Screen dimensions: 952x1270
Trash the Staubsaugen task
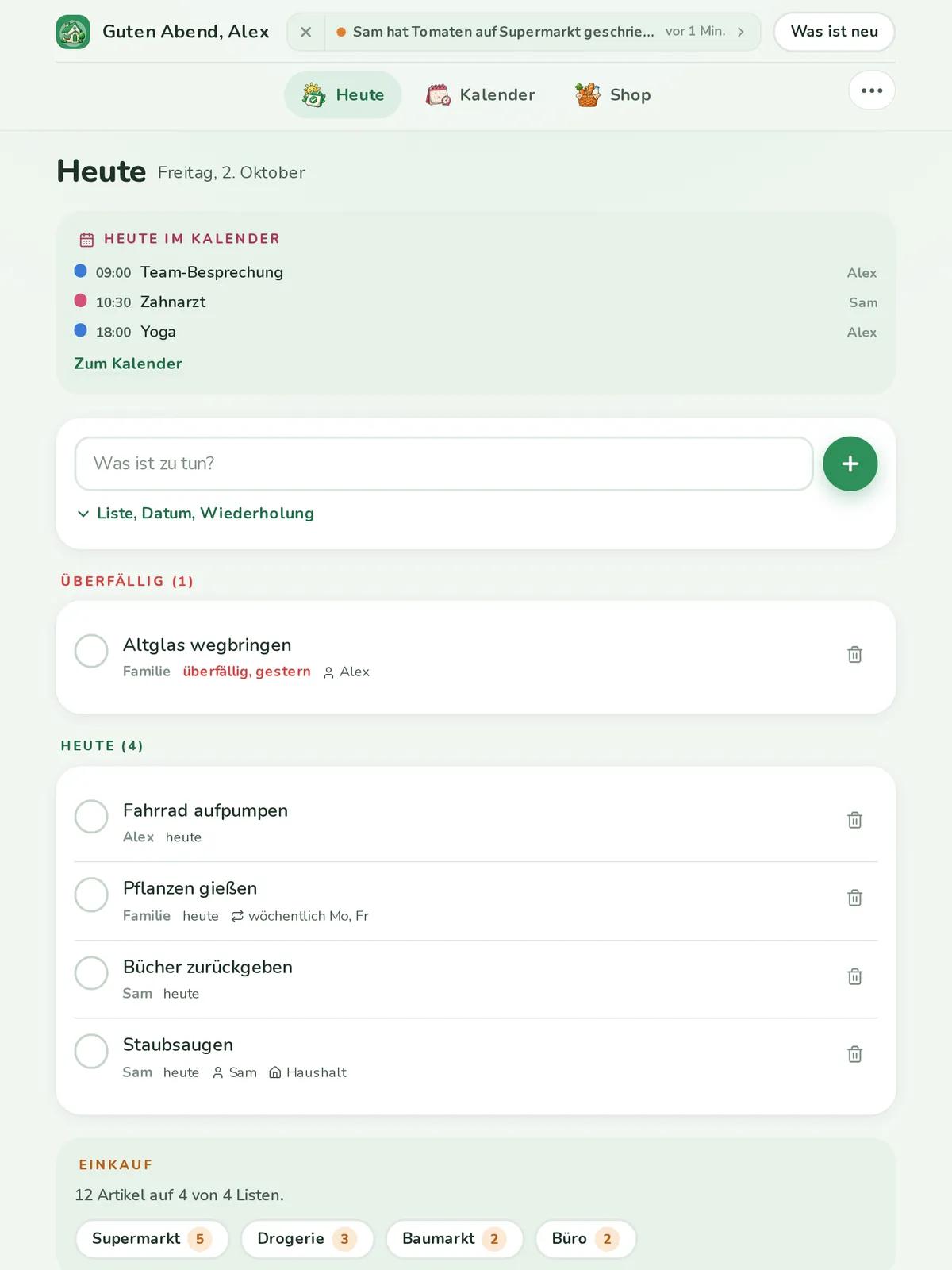point(854,1054)
